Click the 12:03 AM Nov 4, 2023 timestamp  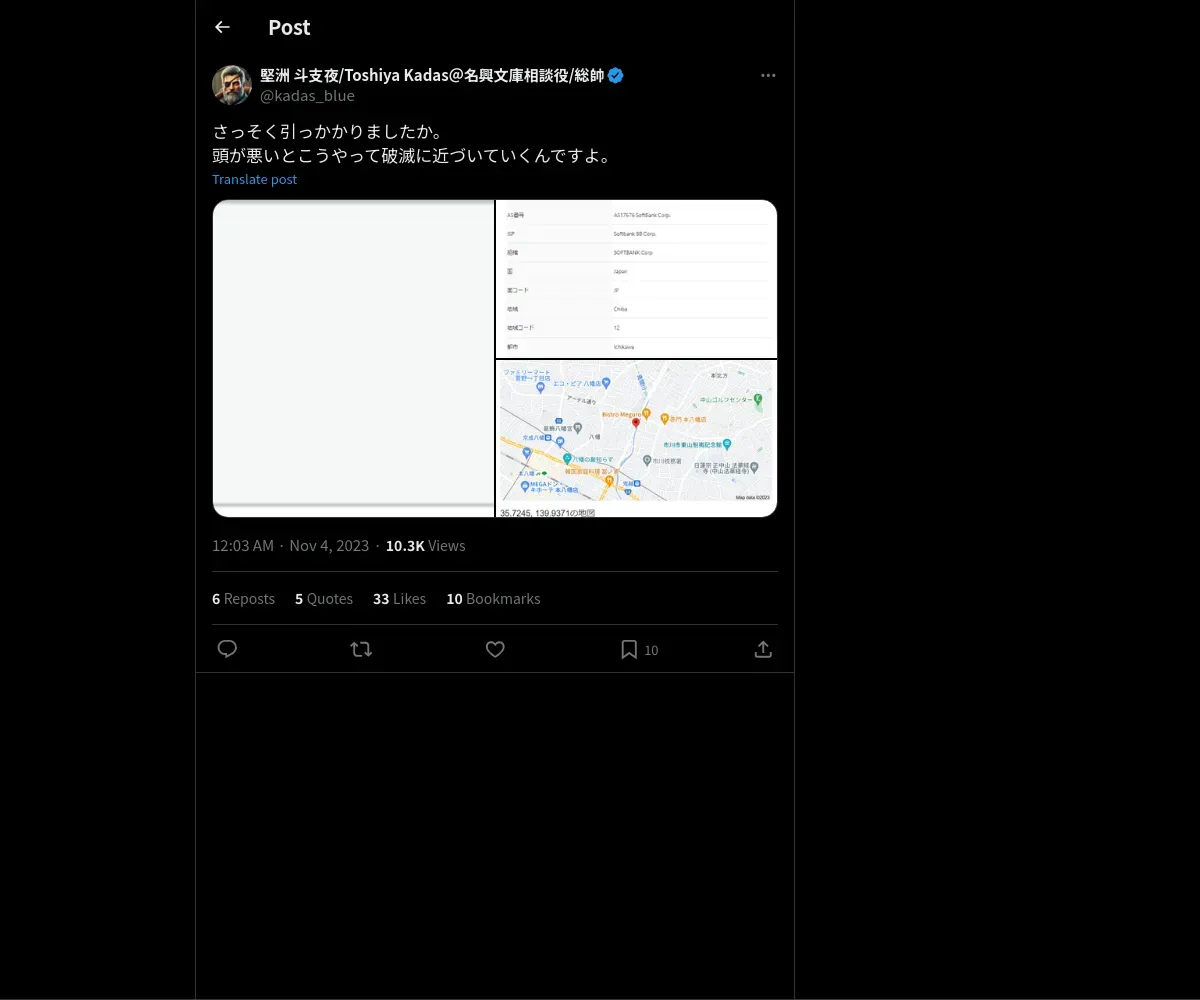[290, 545]
